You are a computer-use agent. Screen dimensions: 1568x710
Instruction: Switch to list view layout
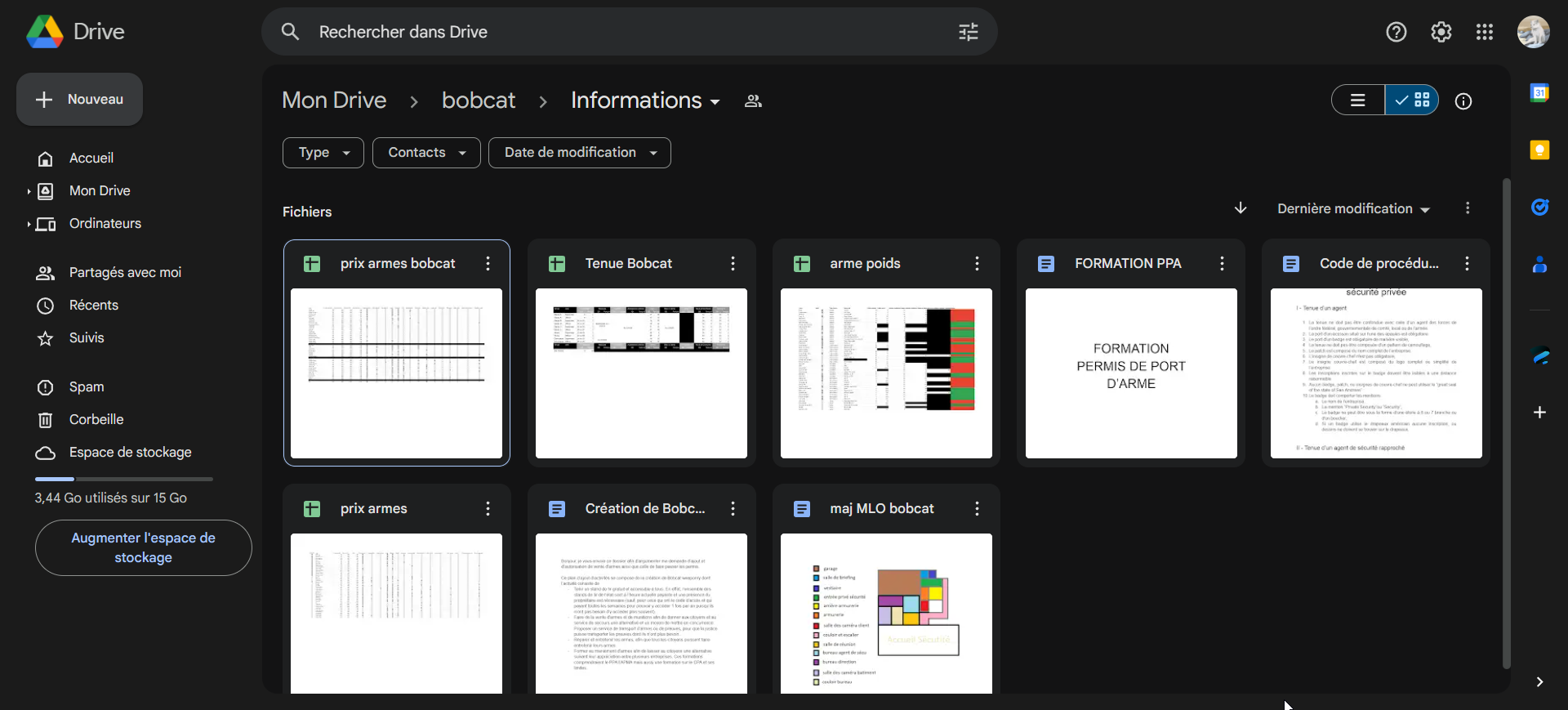1358,100
